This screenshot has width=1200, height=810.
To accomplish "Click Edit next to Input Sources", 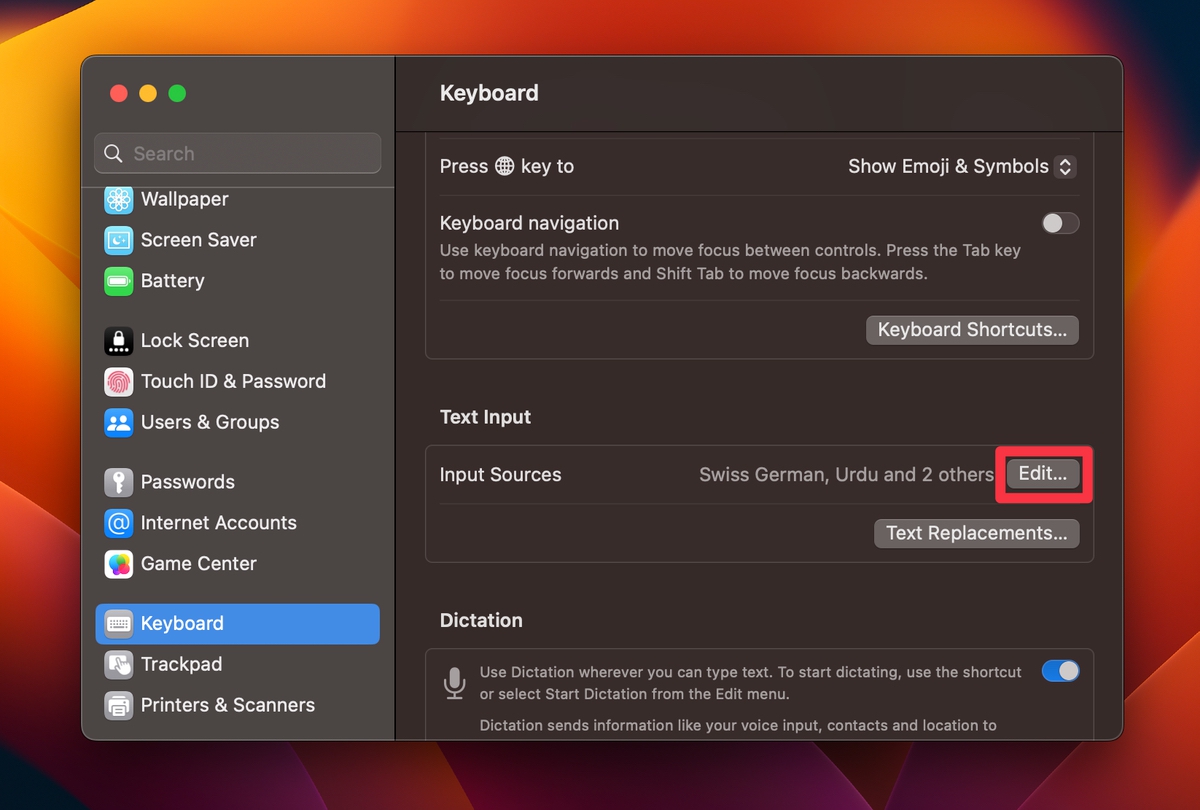I will pos(1043,473).
